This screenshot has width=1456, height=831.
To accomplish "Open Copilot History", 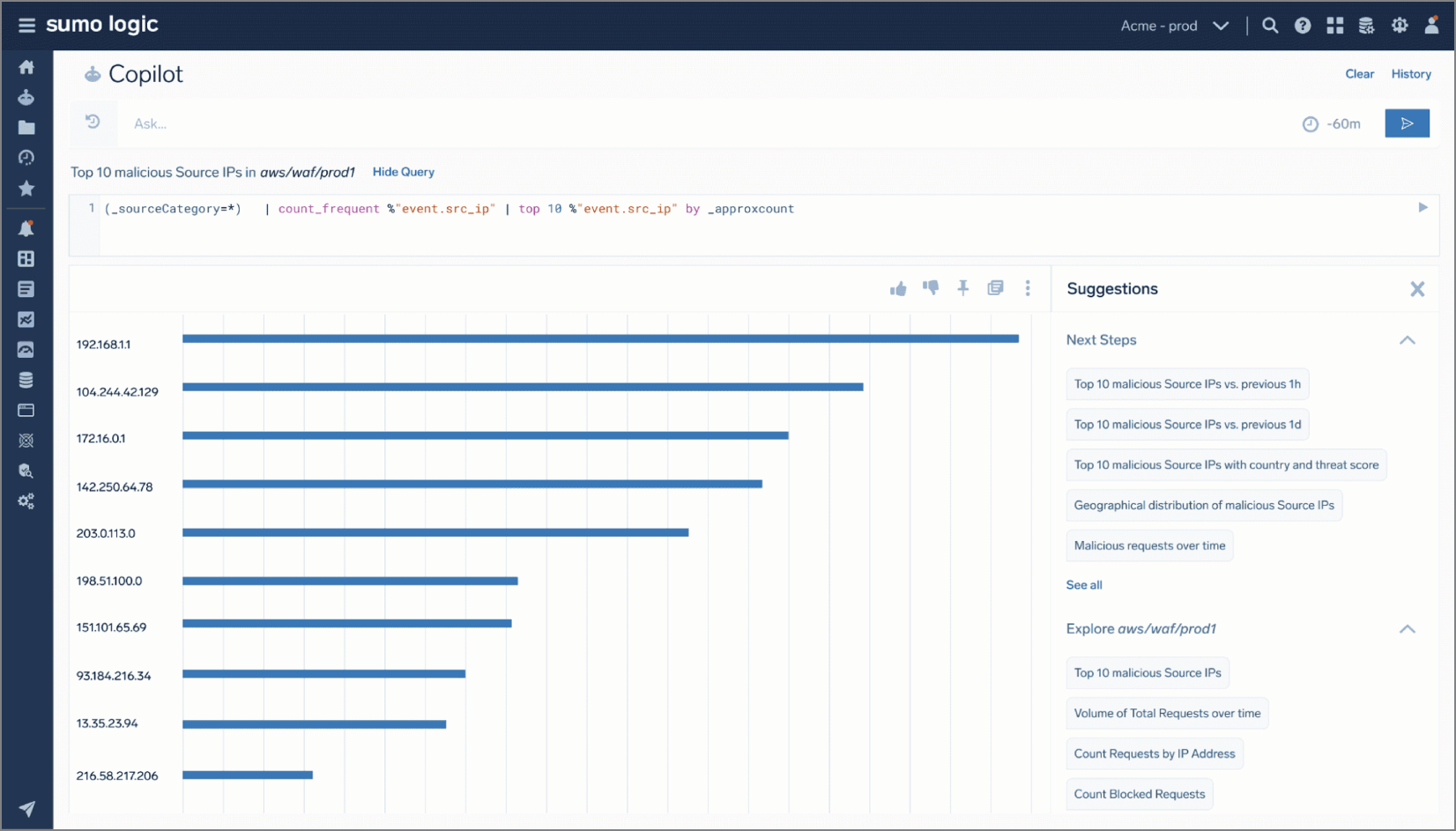I will pos(1410,74).
